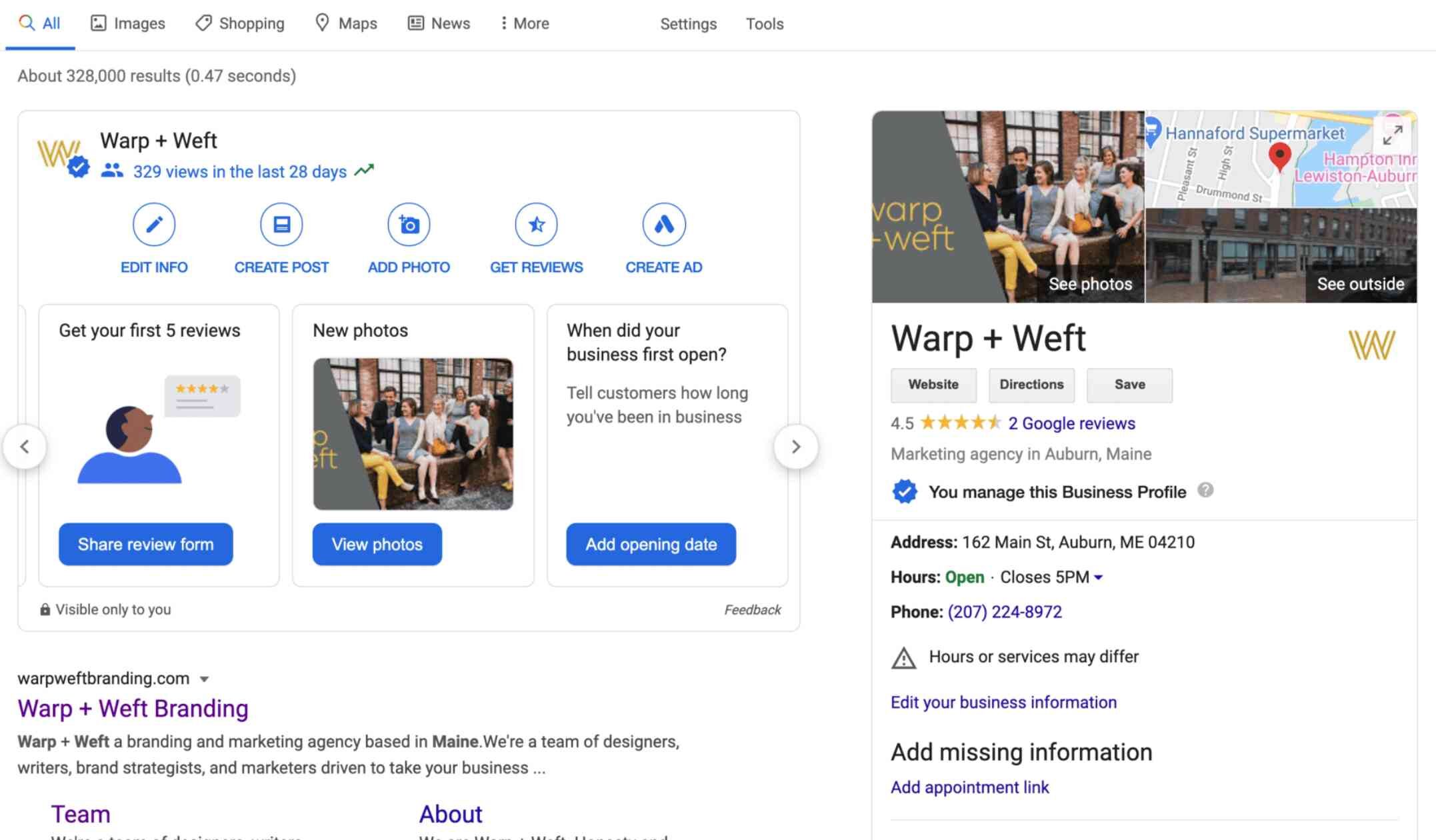Click the Get Reviews star icon
This screenshot has height=840, width=1436.
click(536, 225)
